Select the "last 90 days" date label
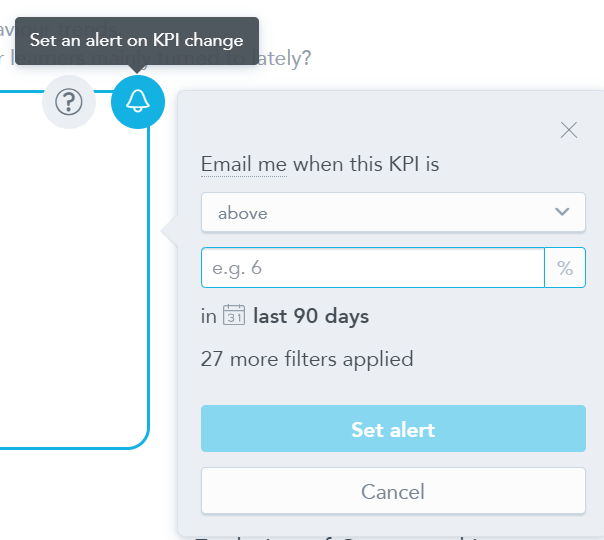 [311, 316]
